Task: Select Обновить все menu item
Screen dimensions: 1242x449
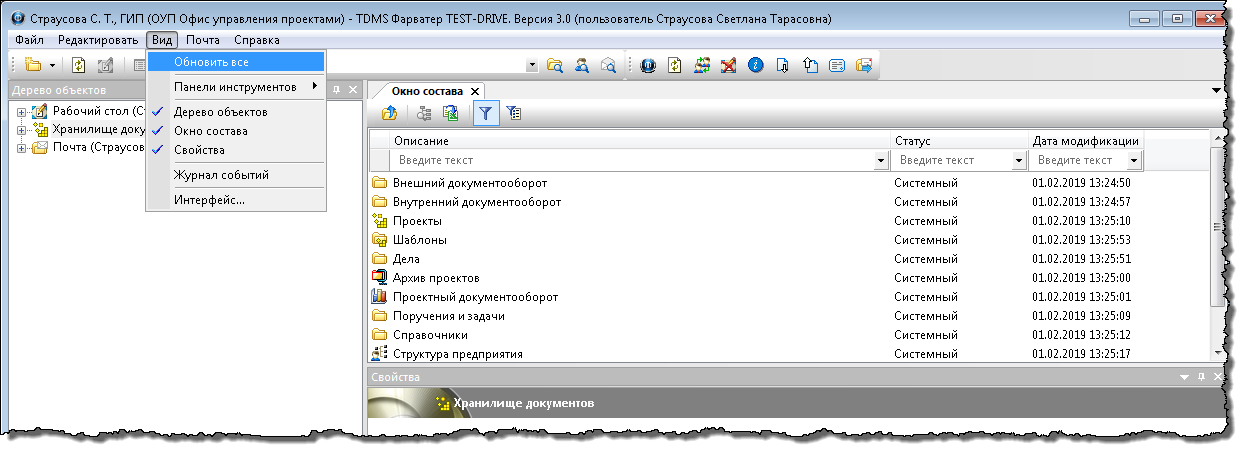Action: pyautogui.click(x=211, y=62)
